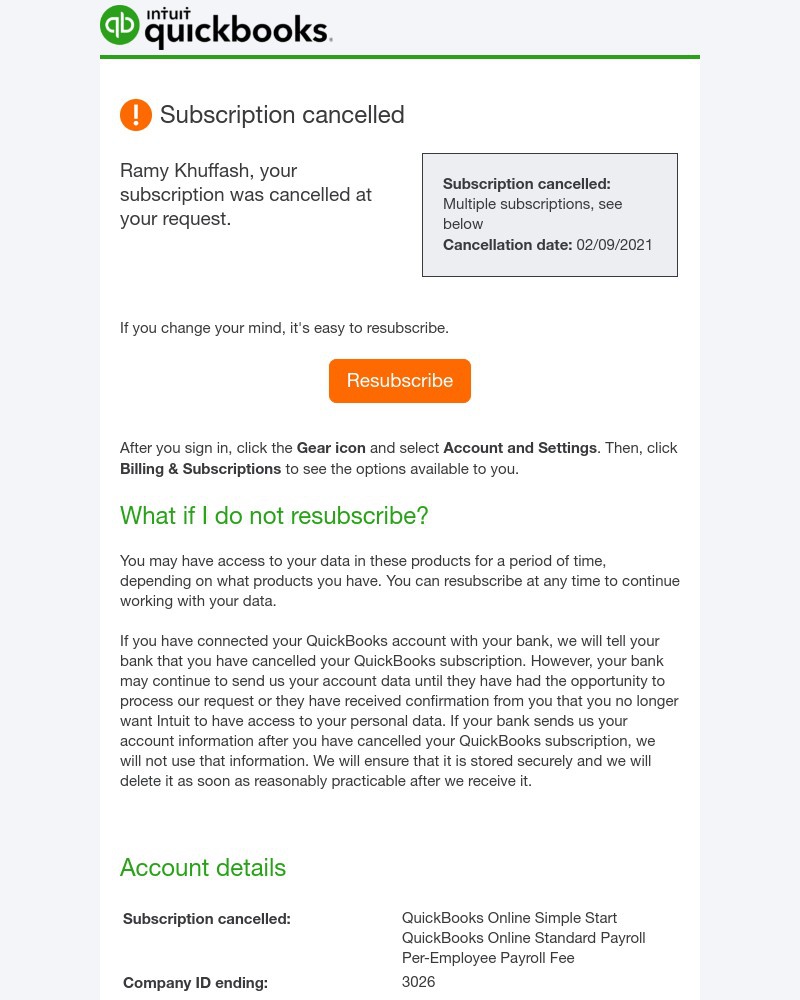Click the bold Gear icon mention
This screenshot has width=800, height=1000.
pyautogui.click(x=331, y=448)
